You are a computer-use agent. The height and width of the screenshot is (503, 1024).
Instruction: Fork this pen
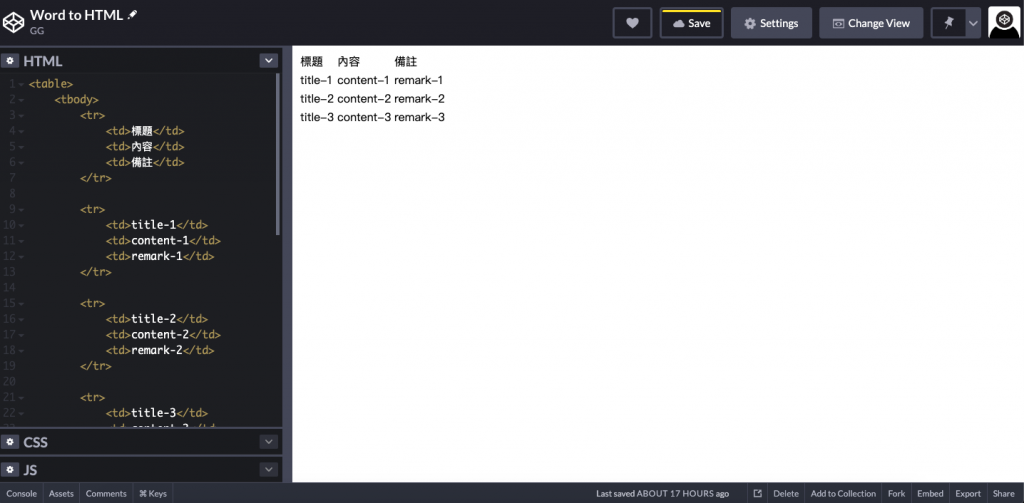point(897,494)
